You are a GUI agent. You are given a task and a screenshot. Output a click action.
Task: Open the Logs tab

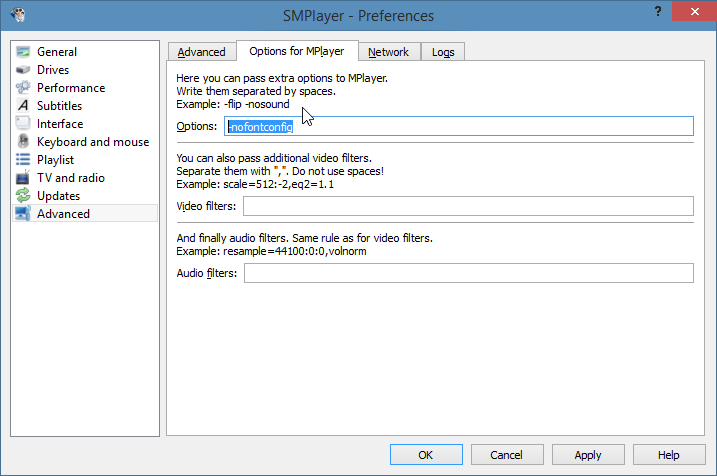(443, 52)
